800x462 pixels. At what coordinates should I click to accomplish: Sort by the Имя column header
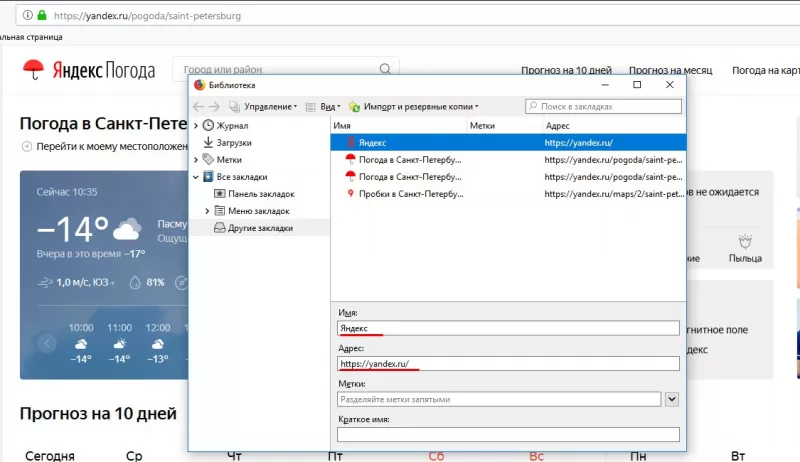click(x=398, y=125)
